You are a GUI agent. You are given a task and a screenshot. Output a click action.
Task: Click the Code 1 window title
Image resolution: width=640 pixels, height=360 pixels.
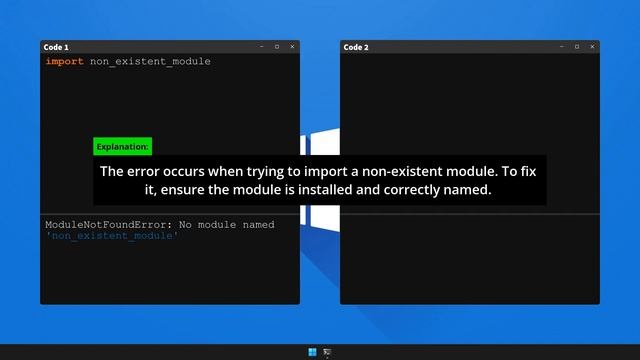pos(56,47)
